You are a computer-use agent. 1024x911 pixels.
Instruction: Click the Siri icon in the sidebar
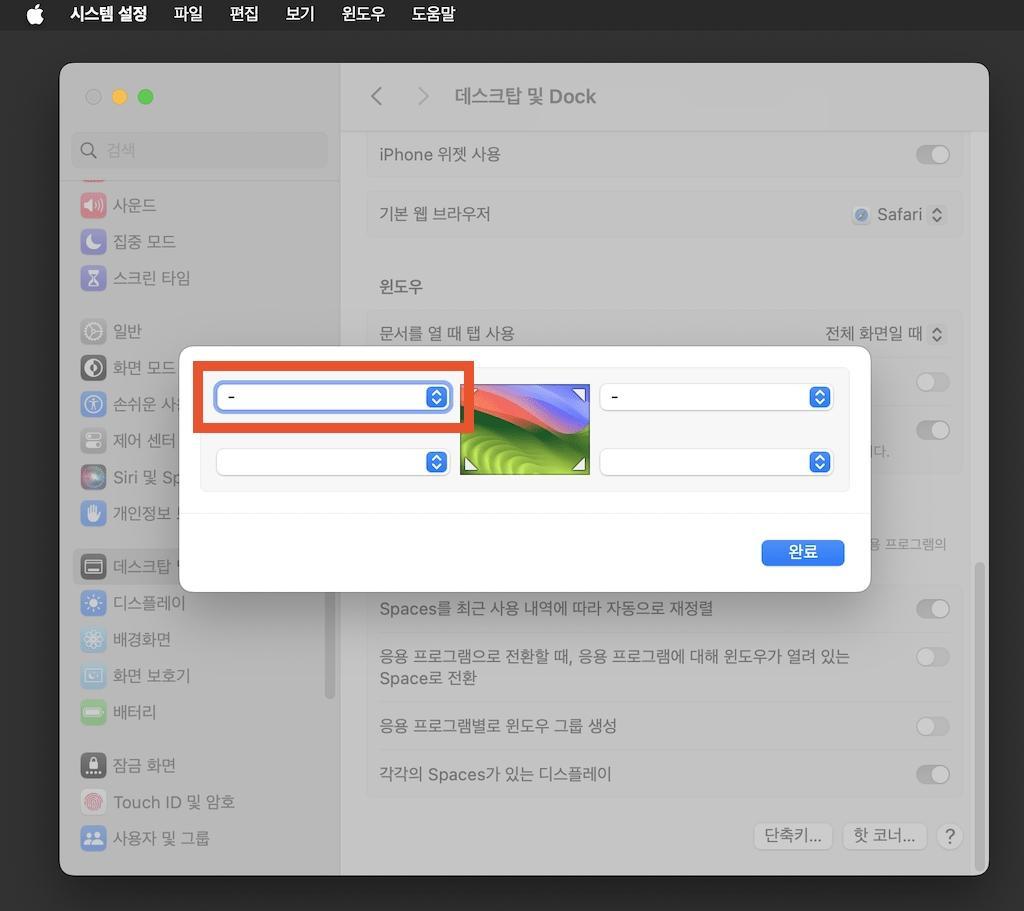point(93,477)
